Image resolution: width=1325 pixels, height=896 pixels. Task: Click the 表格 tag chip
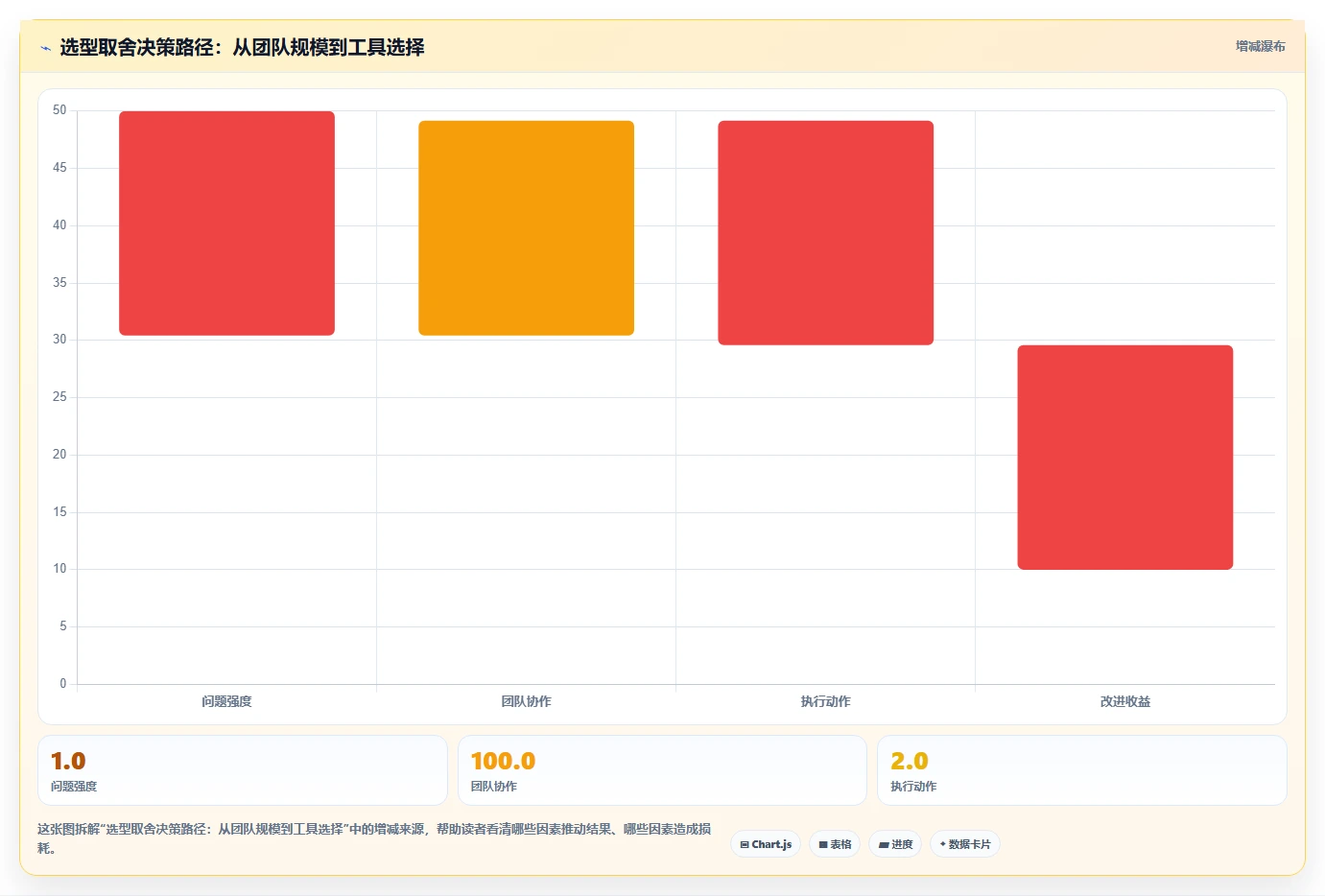835,844
